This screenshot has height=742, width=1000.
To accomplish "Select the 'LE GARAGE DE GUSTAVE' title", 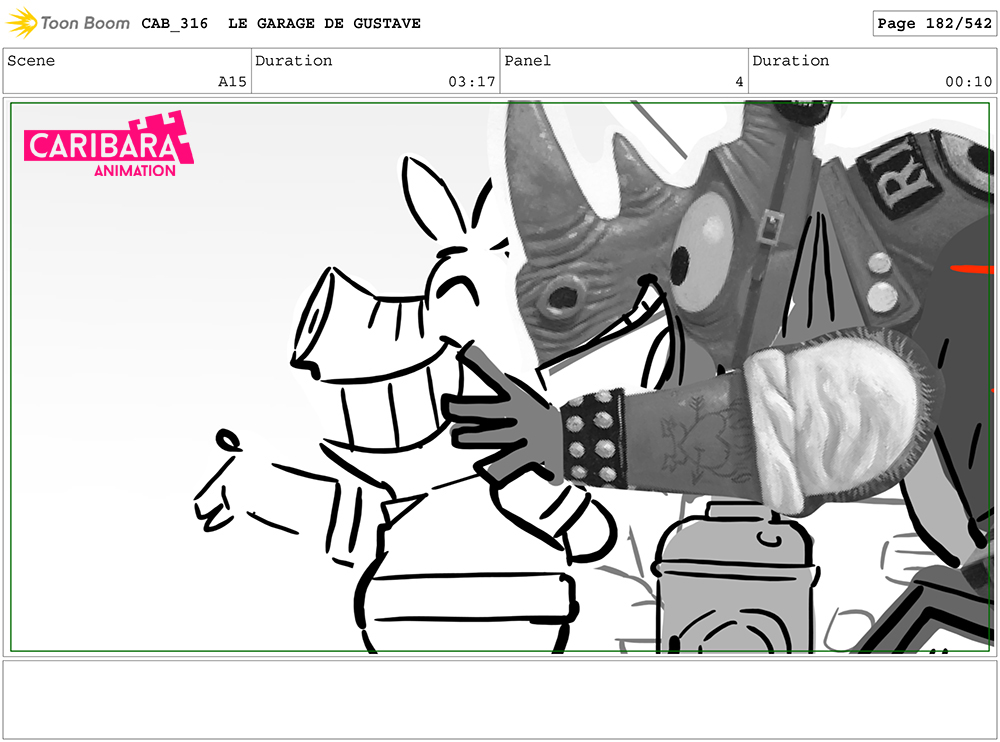I will 324,24.
